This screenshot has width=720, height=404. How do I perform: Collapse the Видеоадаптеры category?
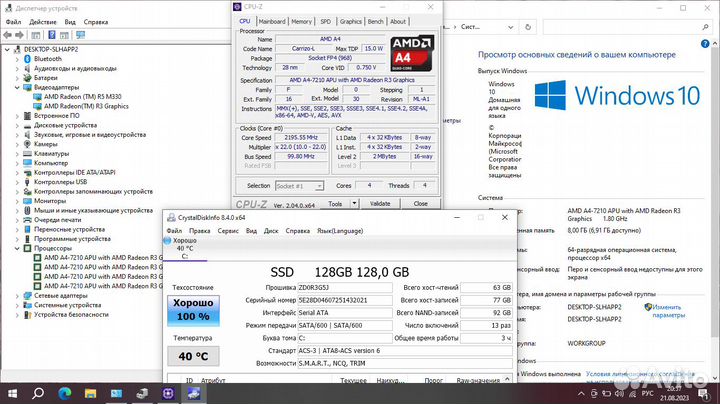coord(17,87)
